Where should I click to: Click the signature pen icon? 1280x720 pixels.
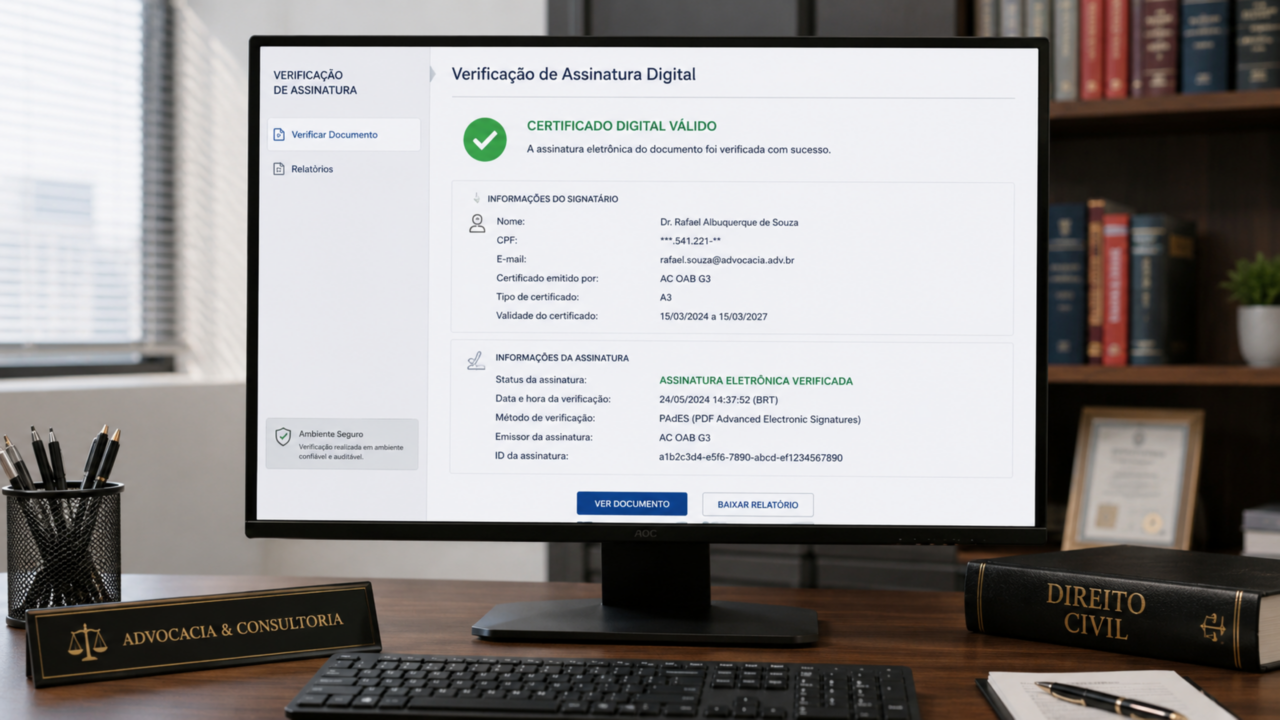point(476,361)
